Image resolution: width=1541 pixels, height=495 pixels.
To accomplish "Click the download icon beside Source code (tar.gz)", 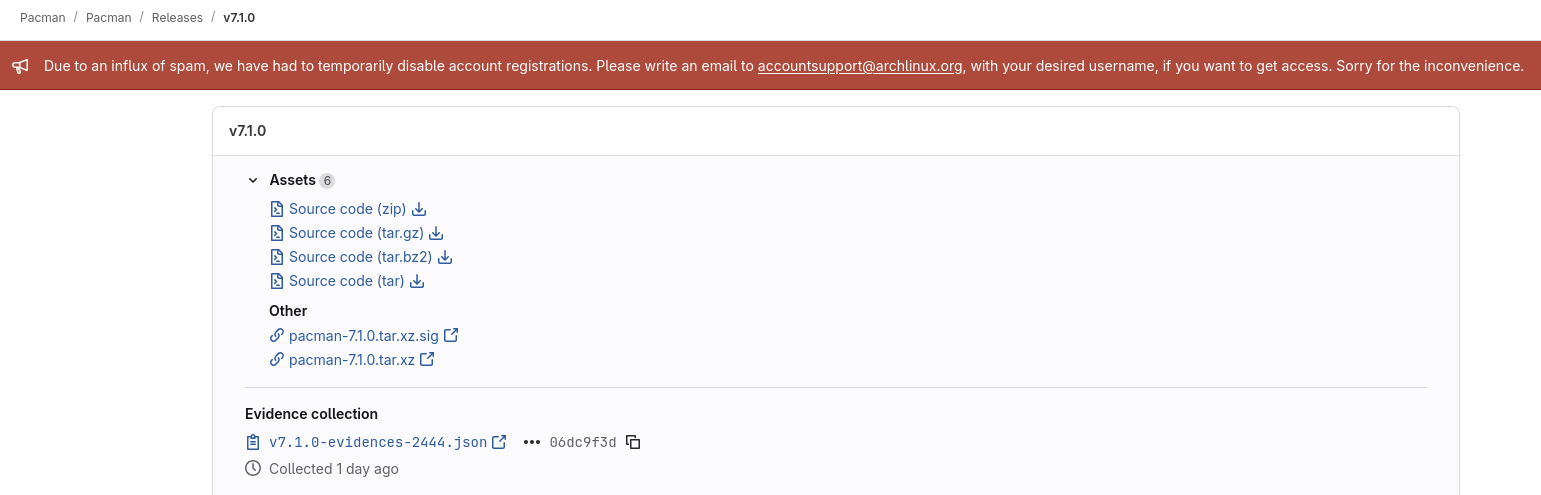I will click(x=436, y=233).
